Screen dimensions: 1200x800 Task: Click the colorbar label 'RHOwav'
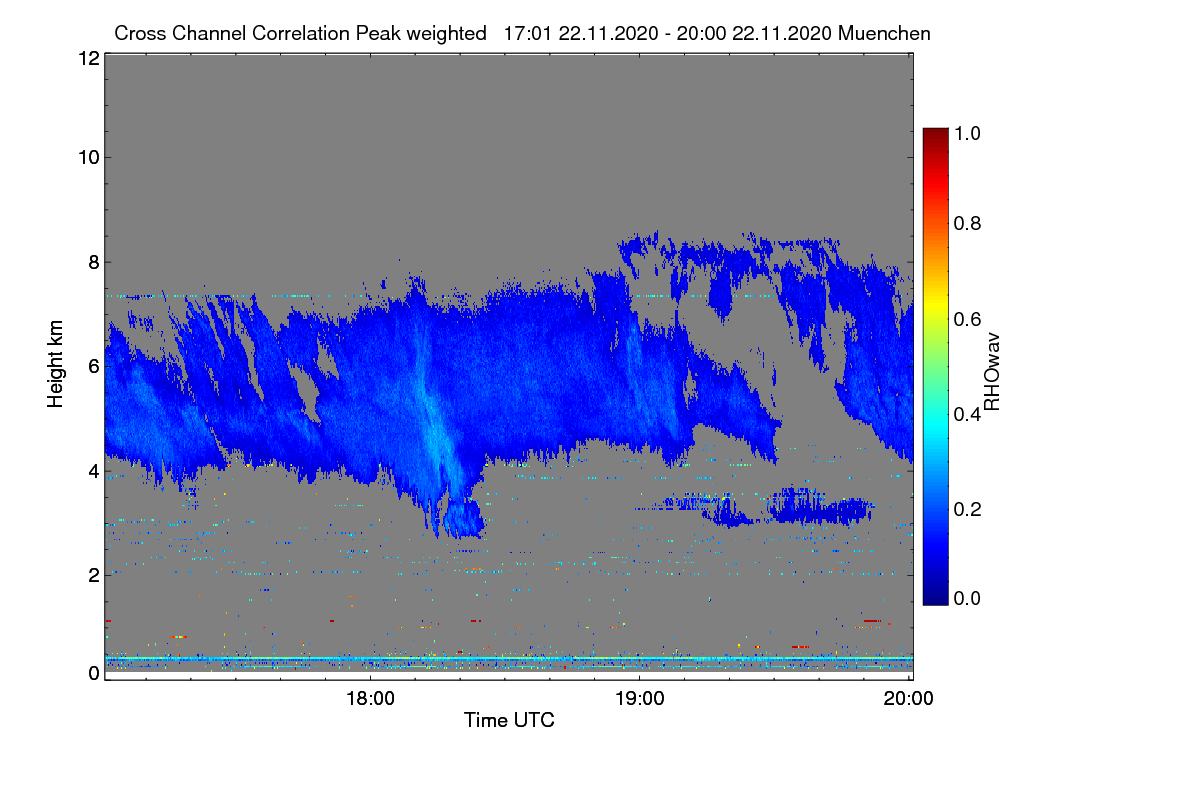(x=992, y=372)
